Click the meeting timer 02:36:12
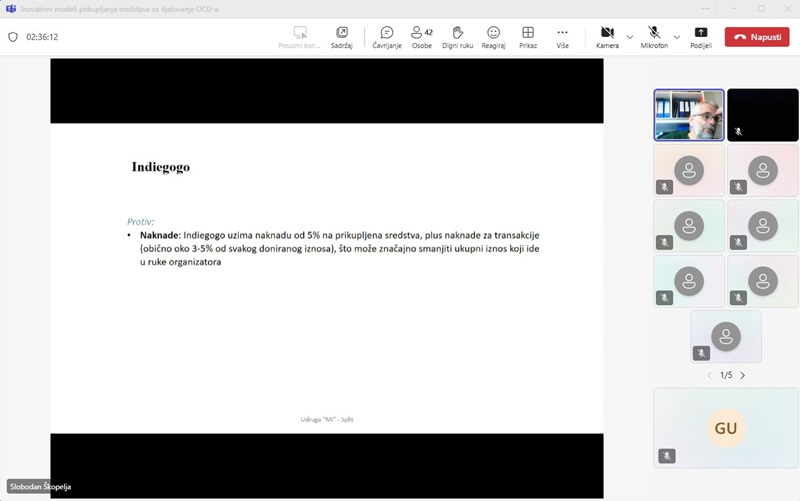The image size is (800, 501). pos(42,37)
